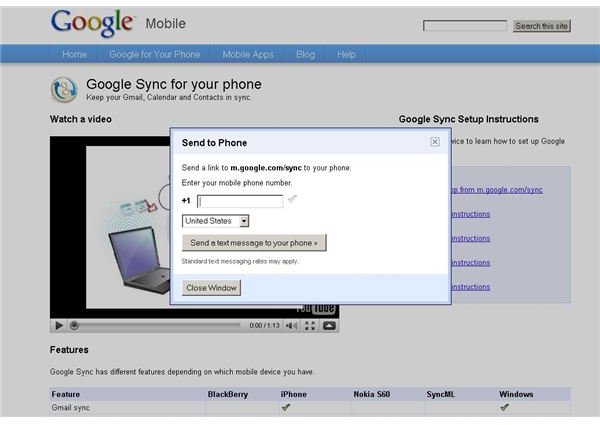Click the Watch a video heading

[81, 119]
